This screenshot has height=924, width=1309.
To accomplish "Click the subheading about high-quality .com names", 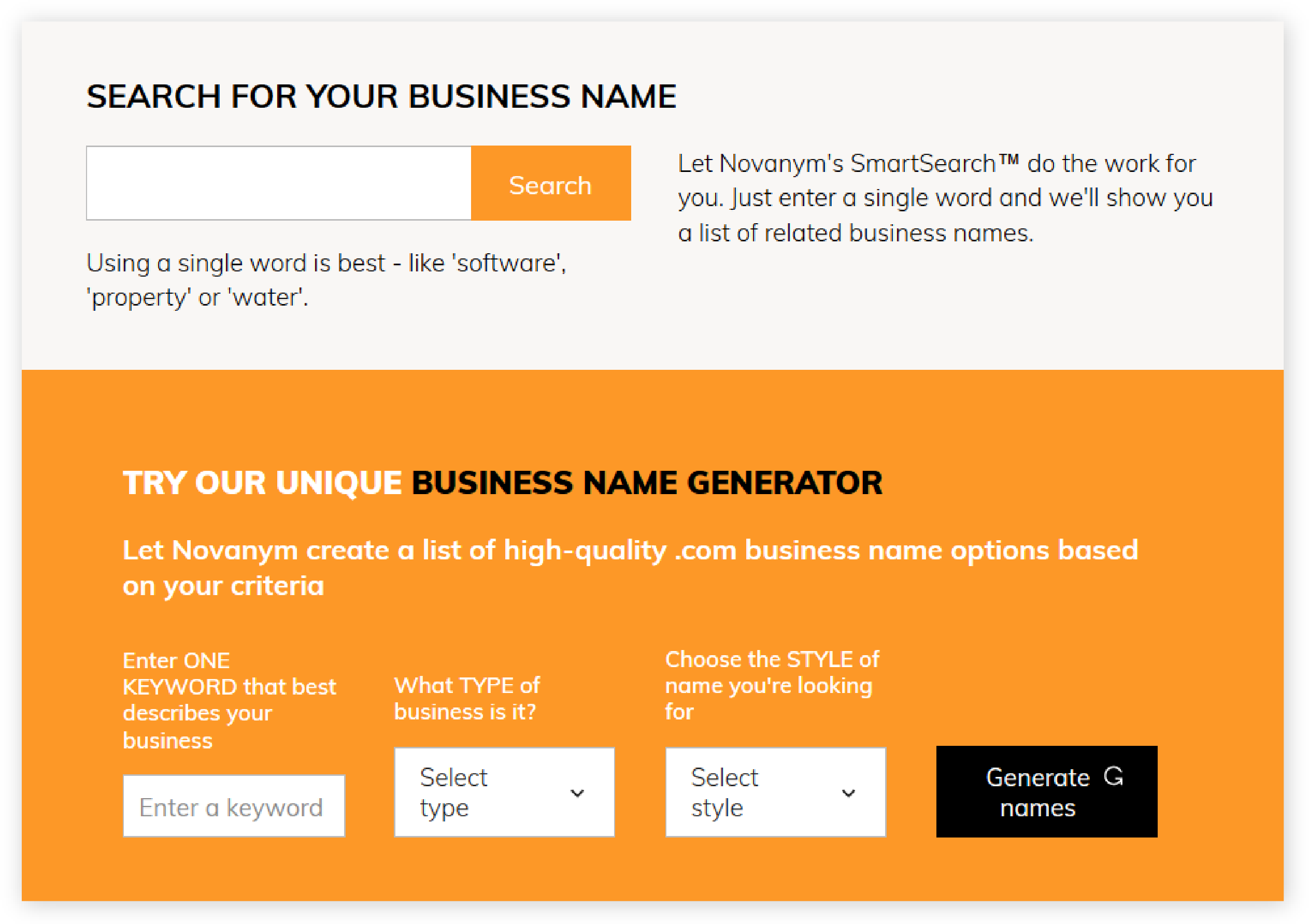I will click(x=631, y=568).
